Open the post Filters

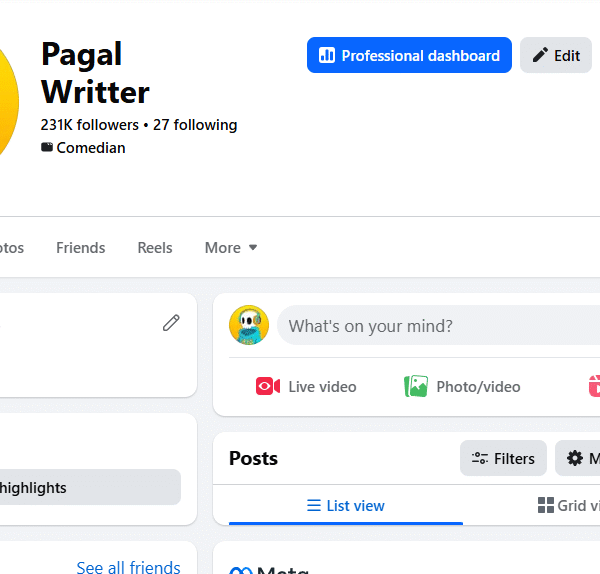coord(503,458)
